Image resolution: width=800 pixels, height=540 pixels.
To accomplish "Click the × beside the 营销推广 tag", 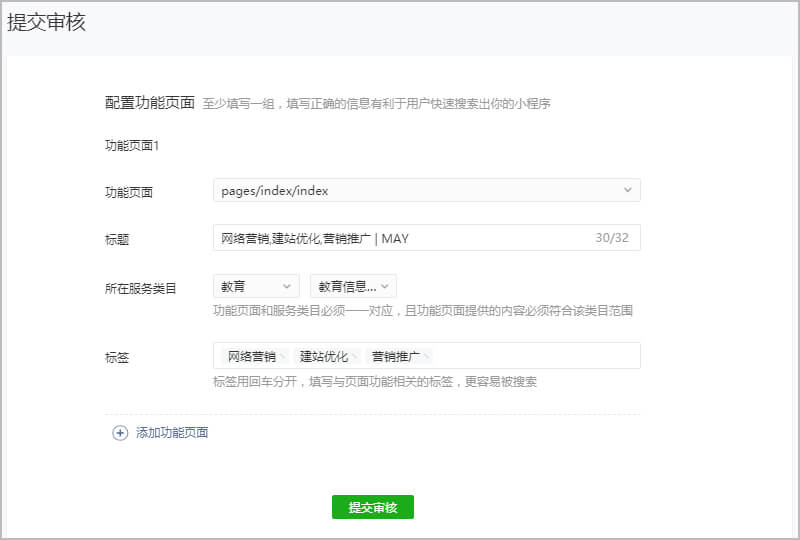I will [x=427, y=356].
